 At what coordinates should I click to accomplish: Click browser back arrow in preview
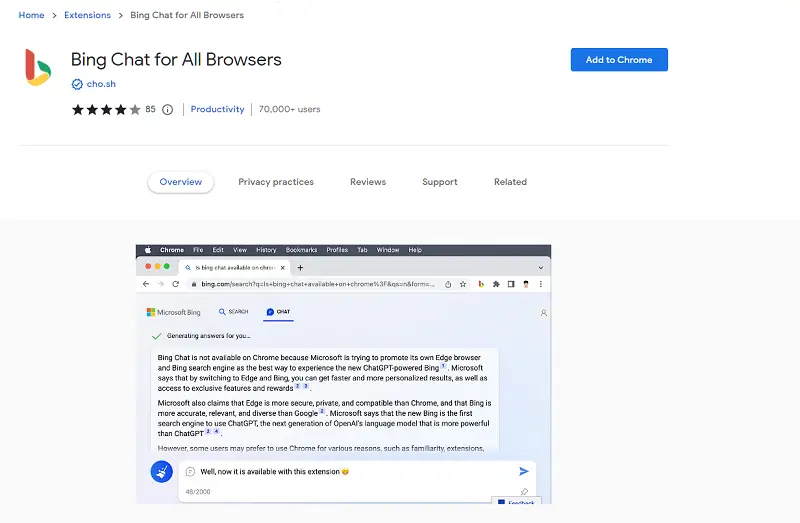[x=146, y=284]
